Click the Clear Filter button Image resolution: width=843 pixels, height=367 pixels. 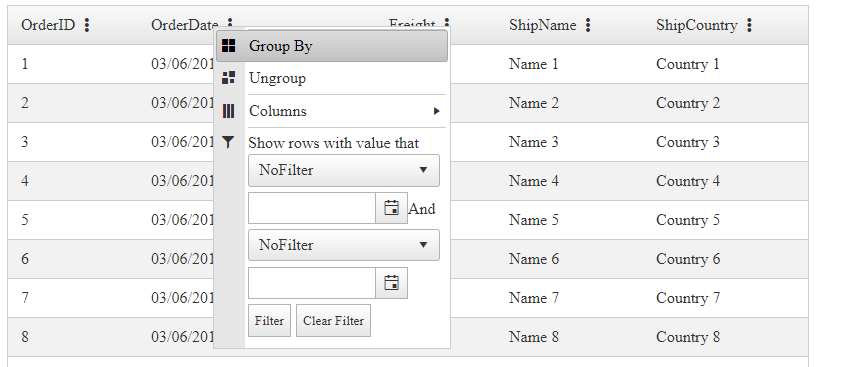click(333, 321)
